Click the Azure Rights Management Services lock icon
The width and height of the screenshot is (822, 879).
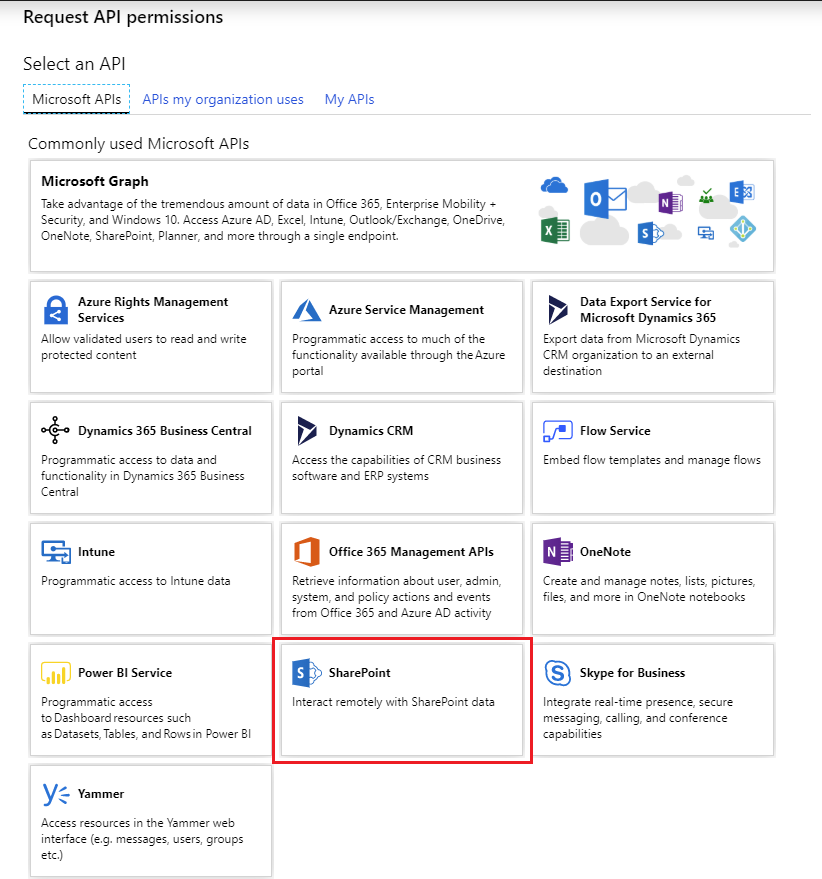coord(56,309)
